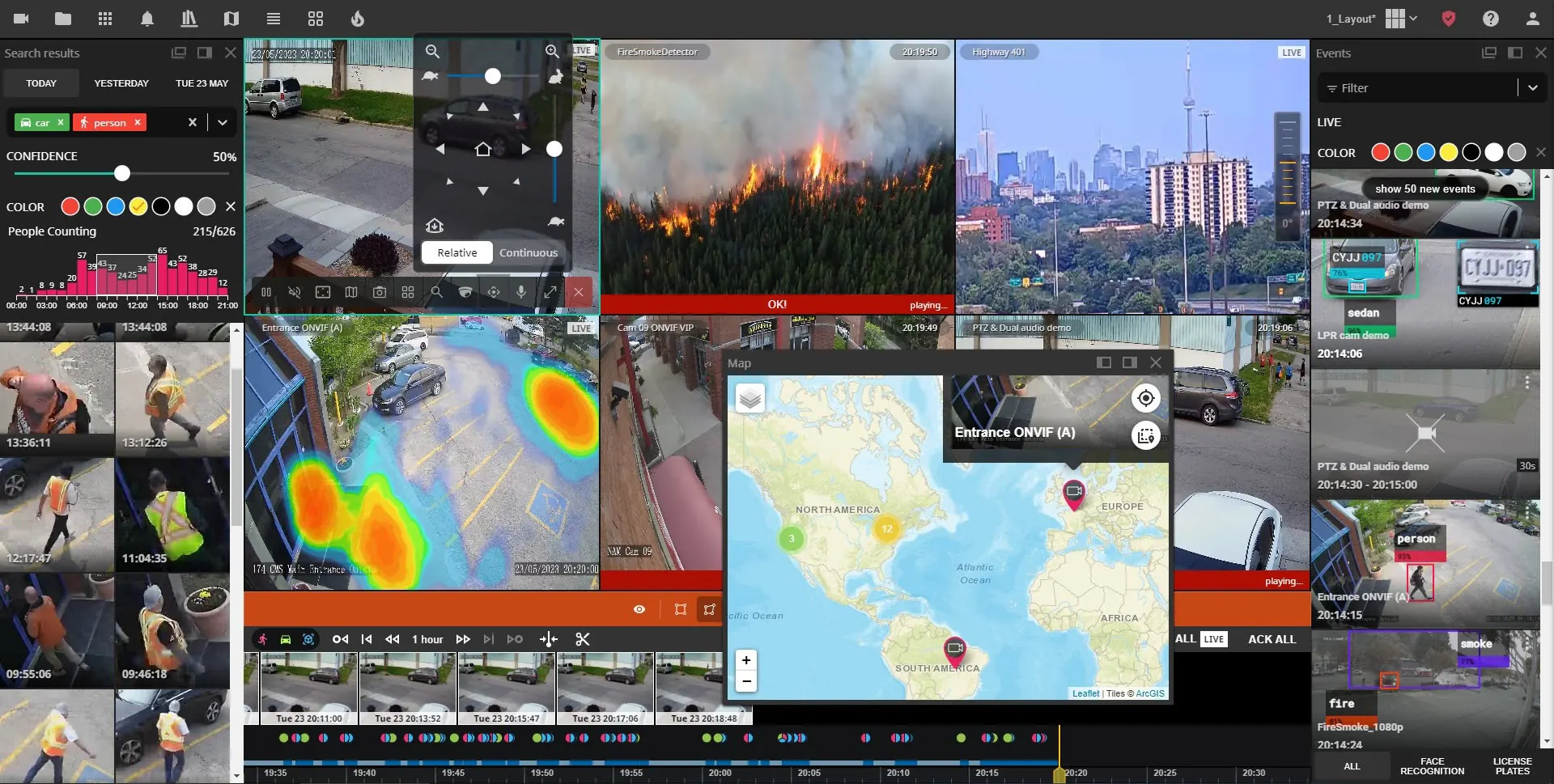The image size is (1554, 784).
Task: Select the yellow color swatch in search
Action: coord(138,207)
